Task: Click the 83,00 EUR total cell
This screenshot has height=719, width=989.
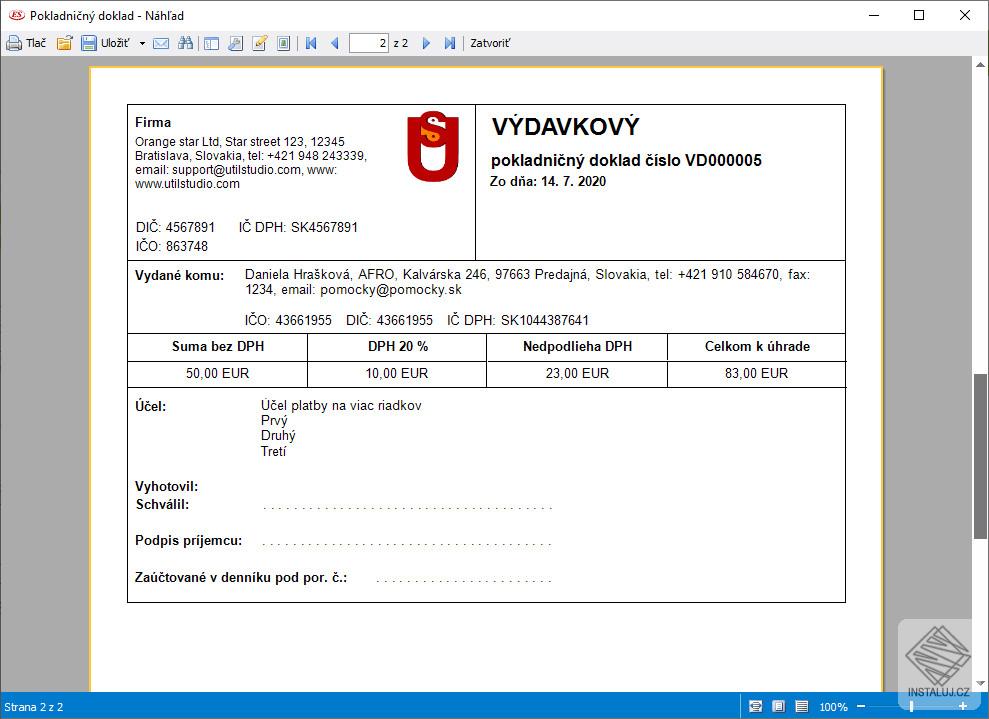Action: tap(756, 373)
